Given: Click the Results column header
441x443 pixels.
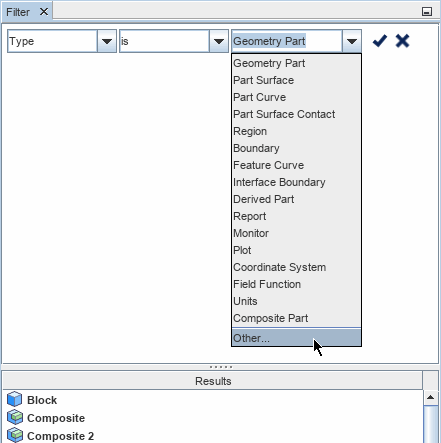Looking at the screenshot, I should tap(213, 381).
